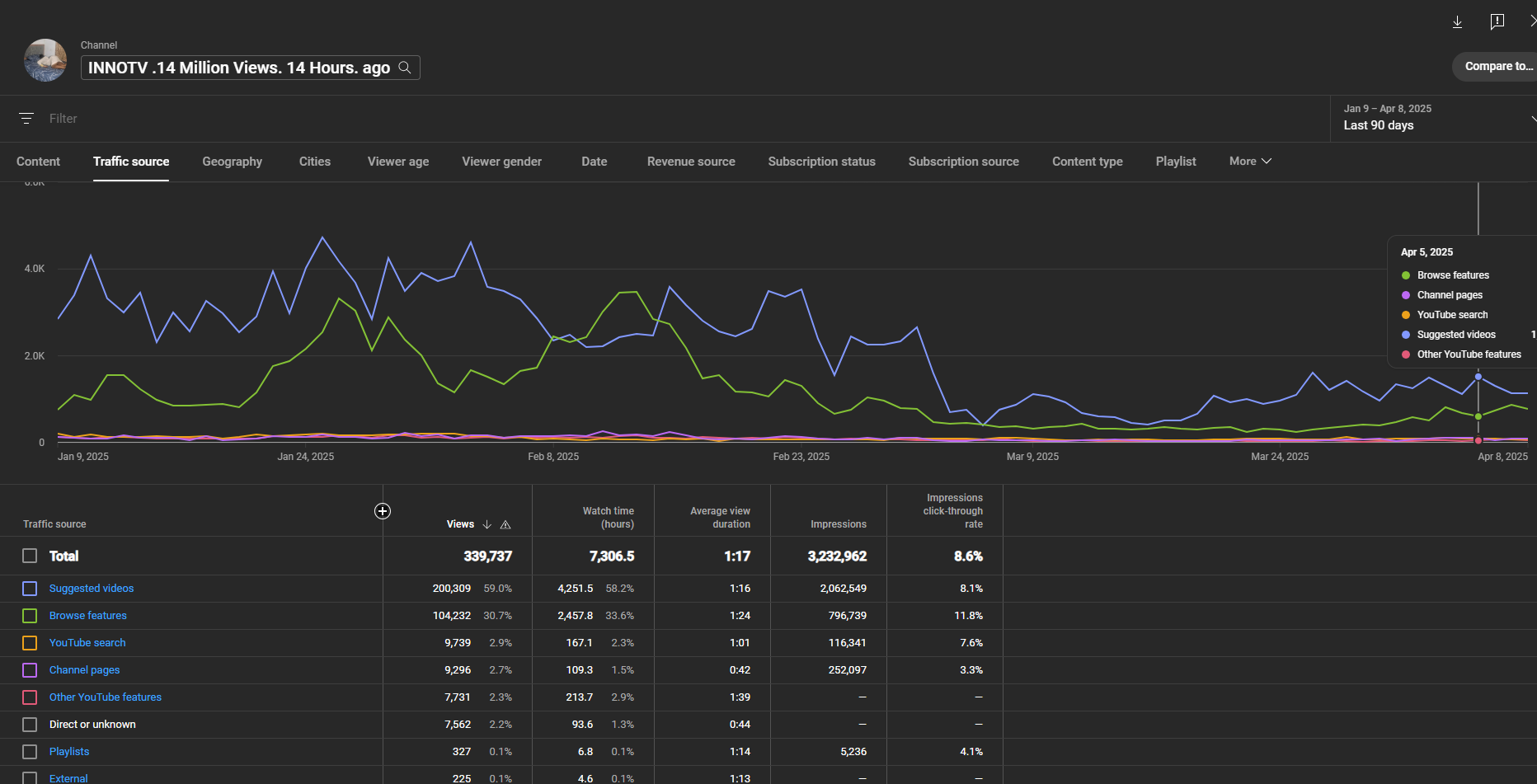Click the green Browse features tooltip dot

click(1406, 275)
